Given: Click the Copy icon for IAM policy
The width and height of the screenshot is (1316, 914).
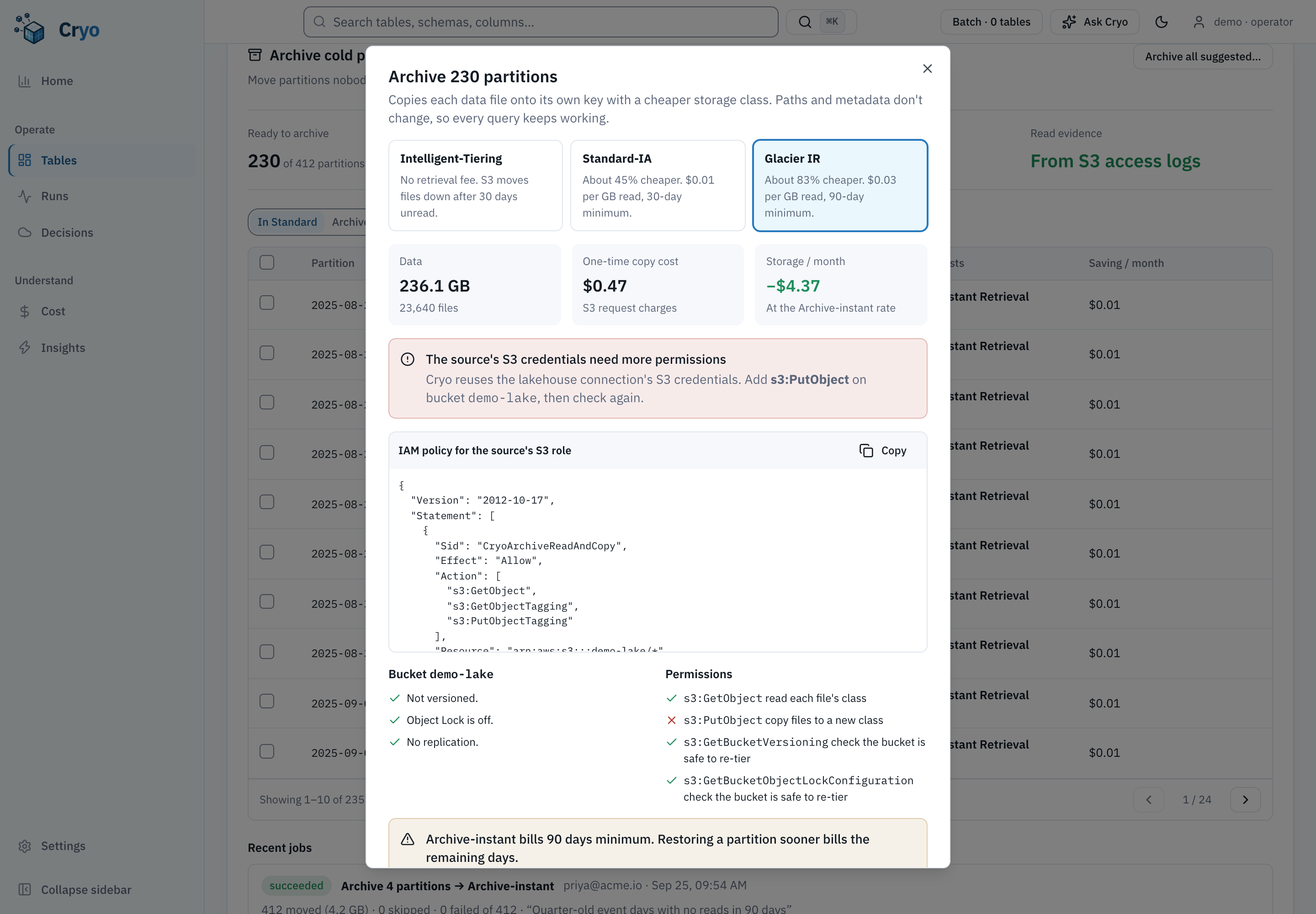Looking at the screenshot, I should [x=866, y=451].
